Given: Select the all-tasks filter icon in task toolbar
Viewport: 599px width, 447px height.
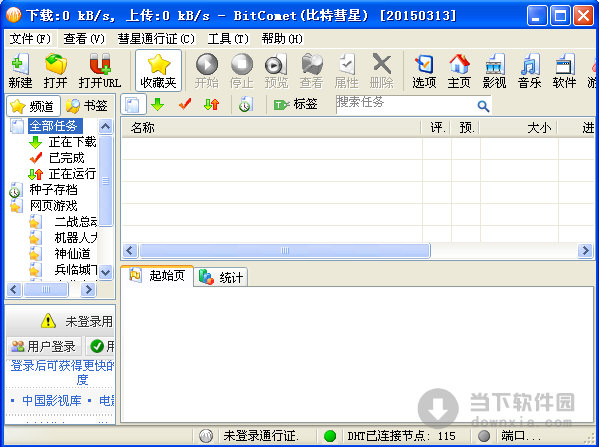Looking at the screenshot, I should point(133,104).
